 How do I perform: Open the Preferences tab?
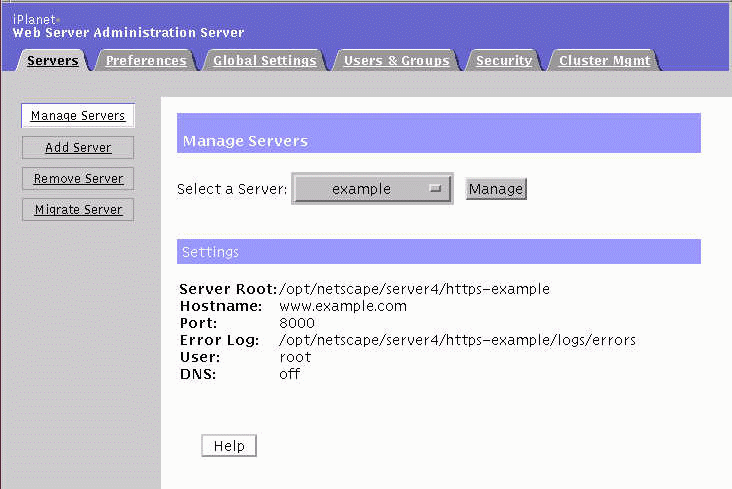(146, 61)
